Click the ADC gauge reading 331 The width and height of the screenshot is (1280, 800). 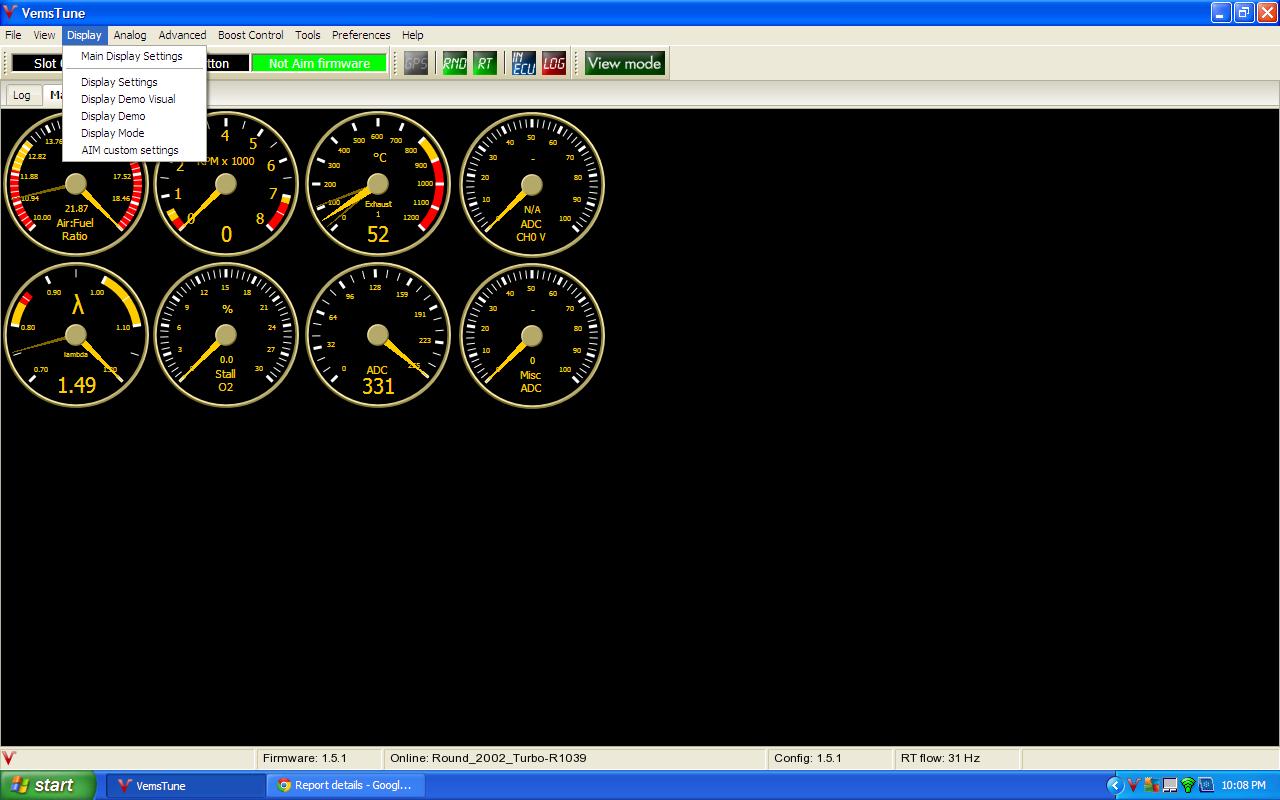[x=378, y=335]
